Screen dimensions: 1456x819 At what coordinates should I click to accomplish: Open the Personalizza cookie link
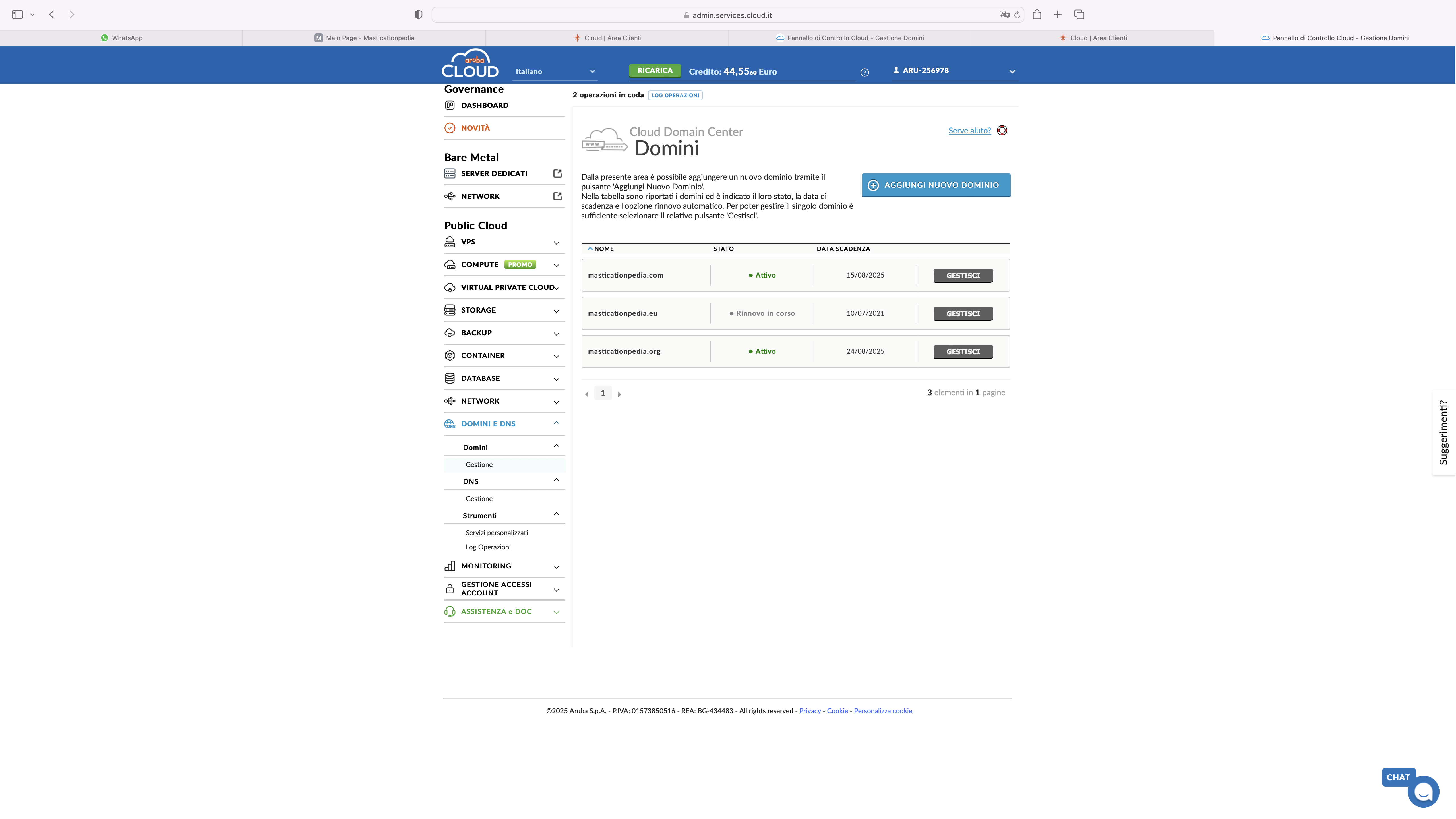pos(882,710)
